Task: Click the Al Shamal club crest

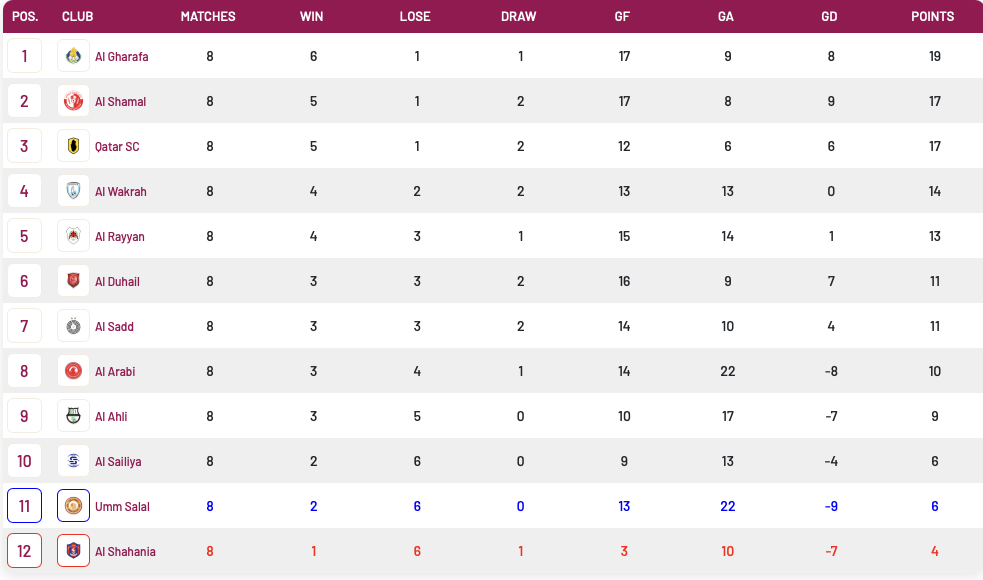Action: click(x=73, y=101)
